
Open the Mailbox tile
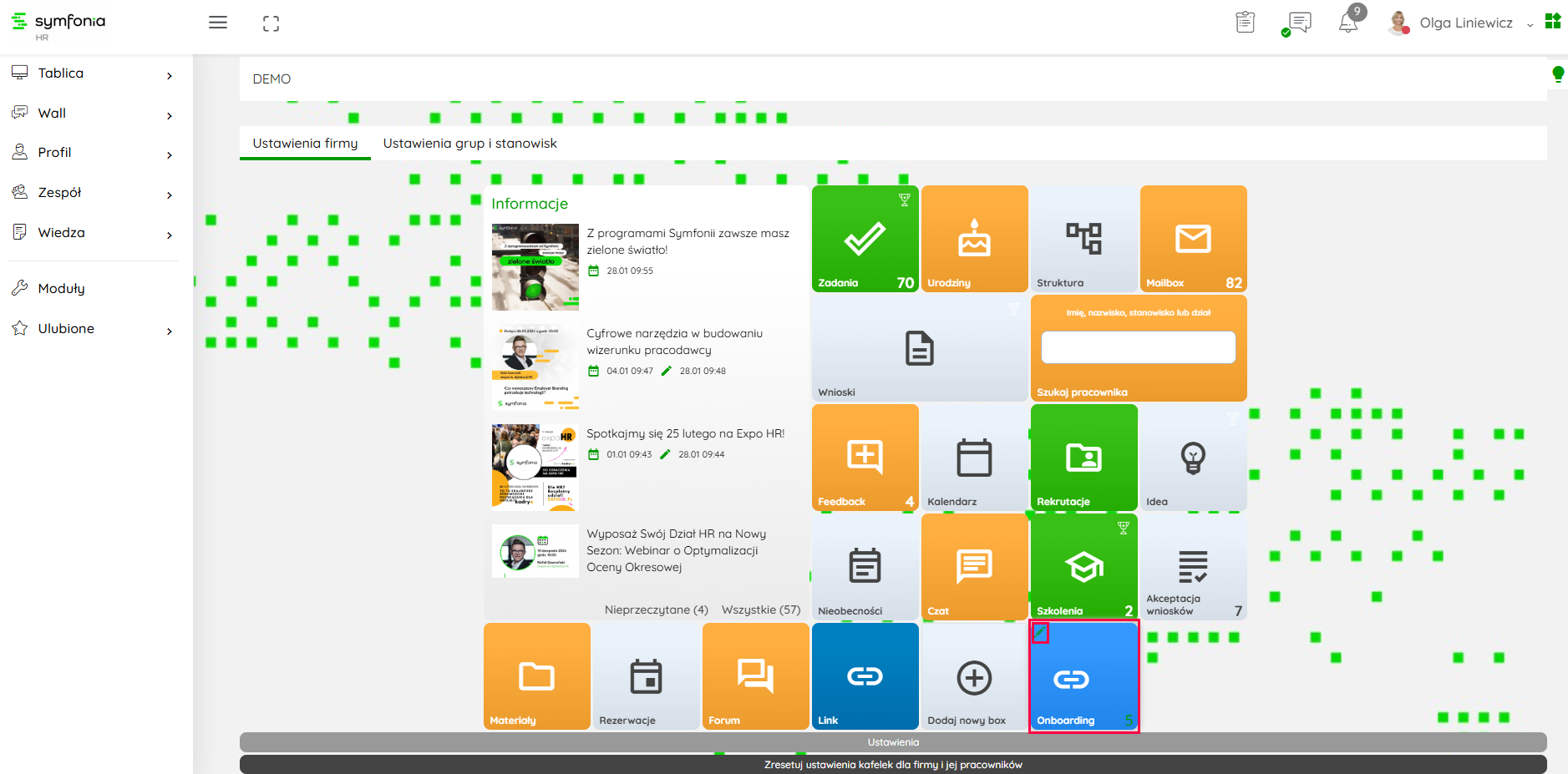coord(1193,239)
